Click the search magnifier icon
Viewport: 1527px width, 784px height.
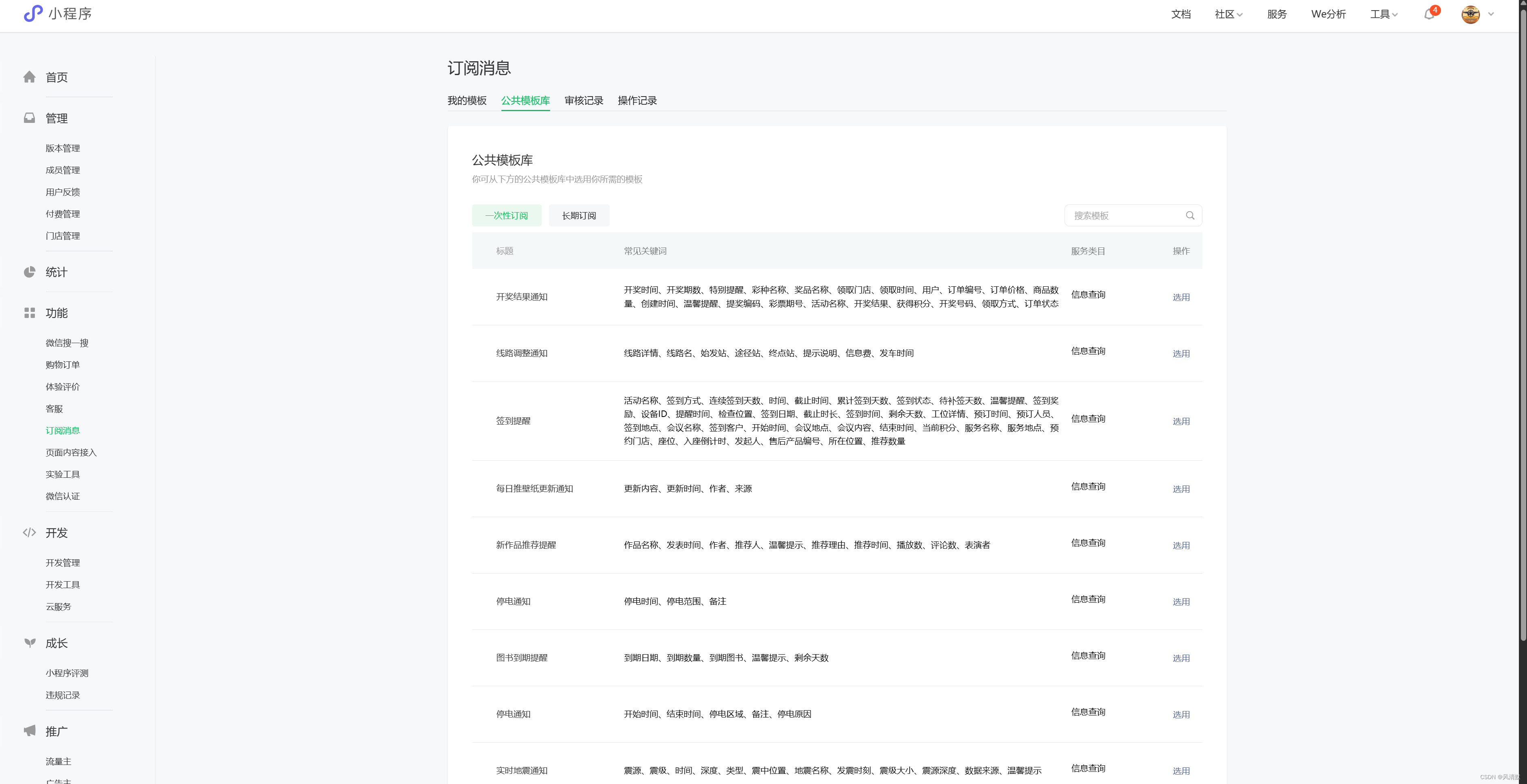[1190, 216]
